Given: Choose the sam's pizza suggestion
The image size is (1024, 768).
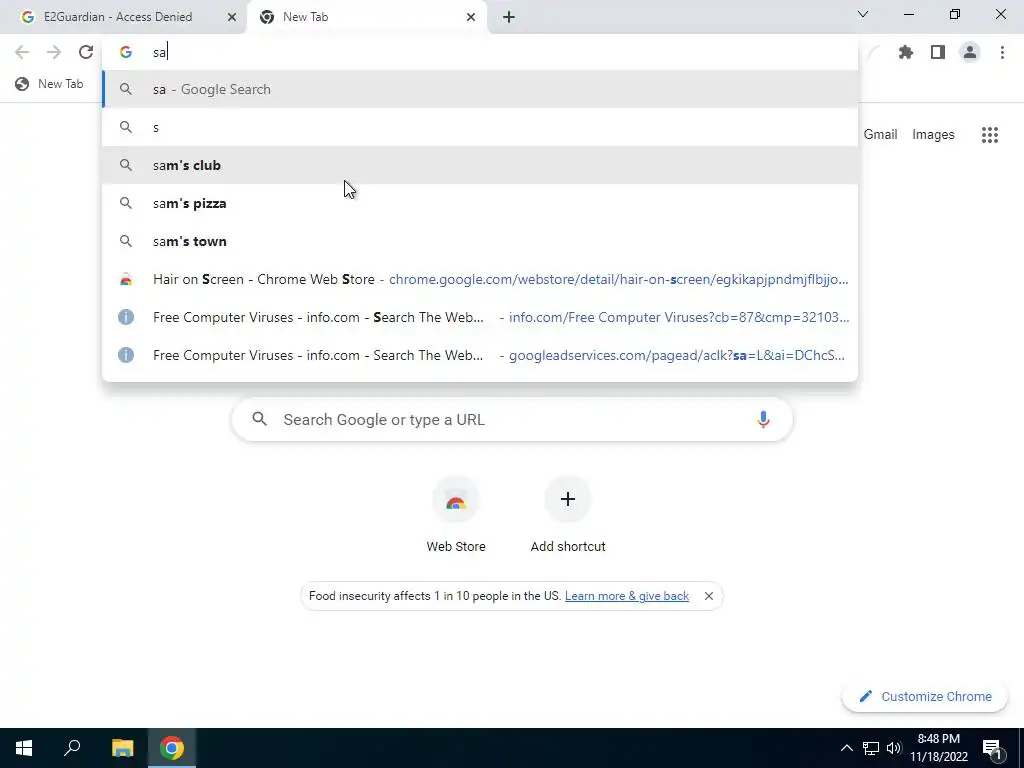Looking at the screenshot, I should click(x=480, y=203).
